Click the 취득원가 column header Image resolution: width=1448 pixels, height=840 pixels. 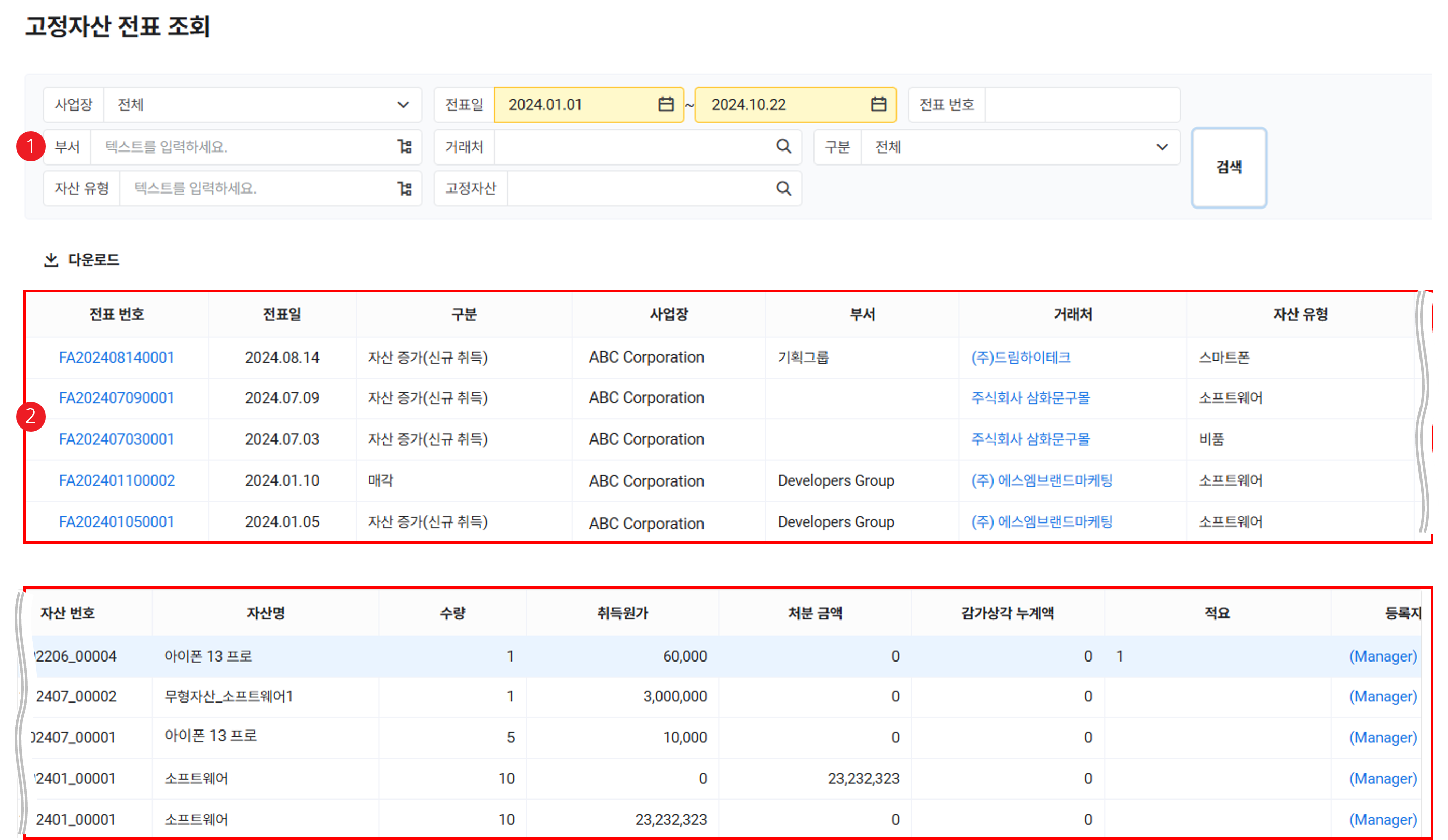622,613
